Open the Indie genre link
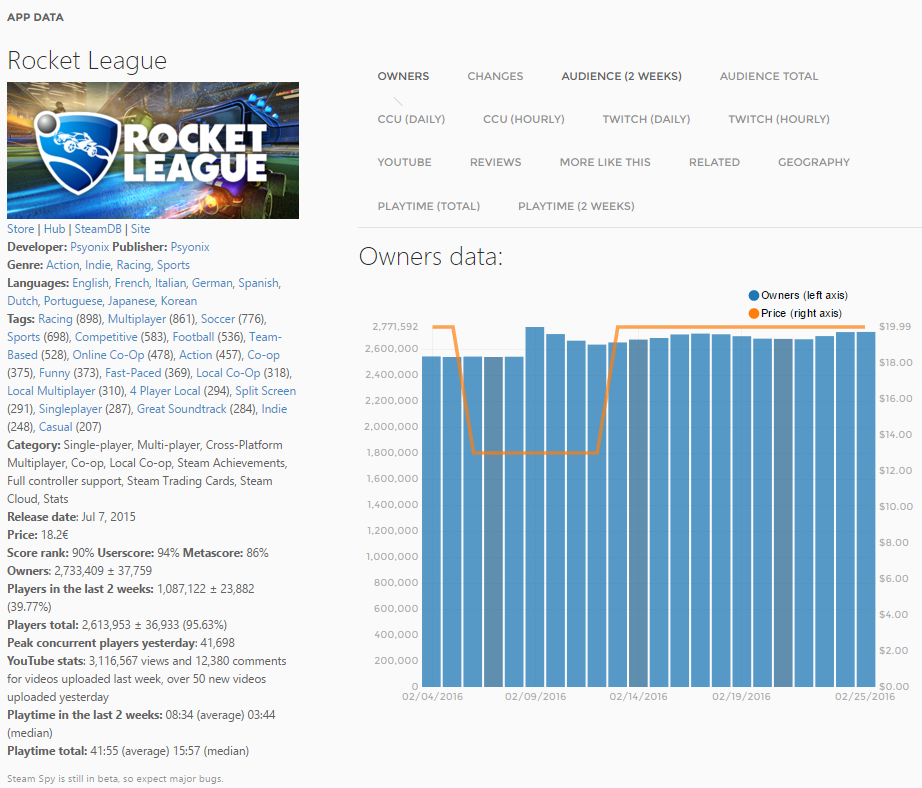 point(98,265)
